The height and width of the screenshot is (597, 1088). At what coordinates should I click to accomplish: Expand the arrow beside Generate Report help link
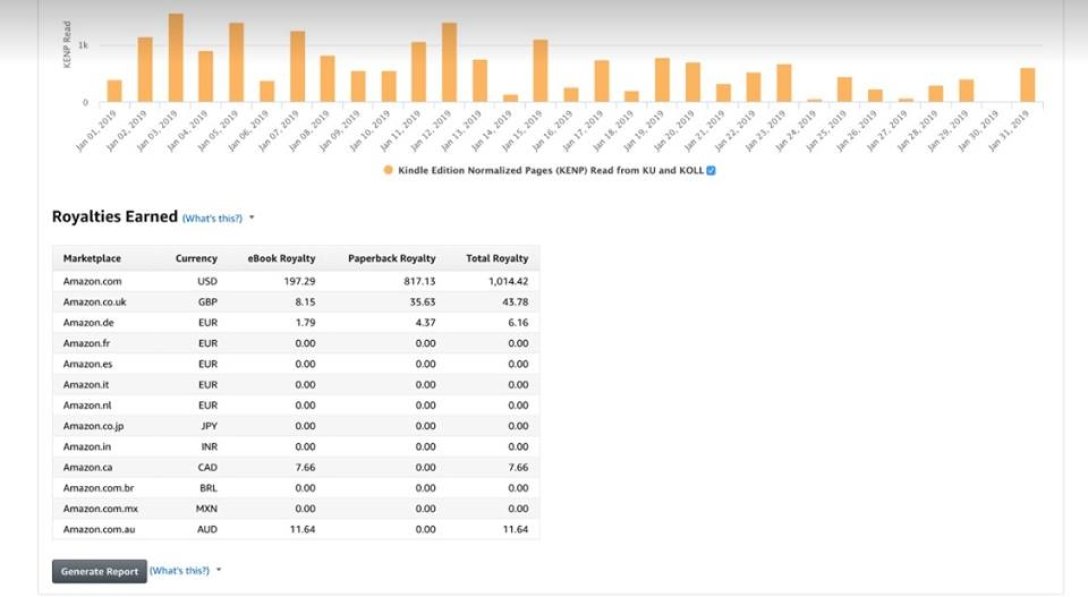pyautogui.click(x=219, y=570)
